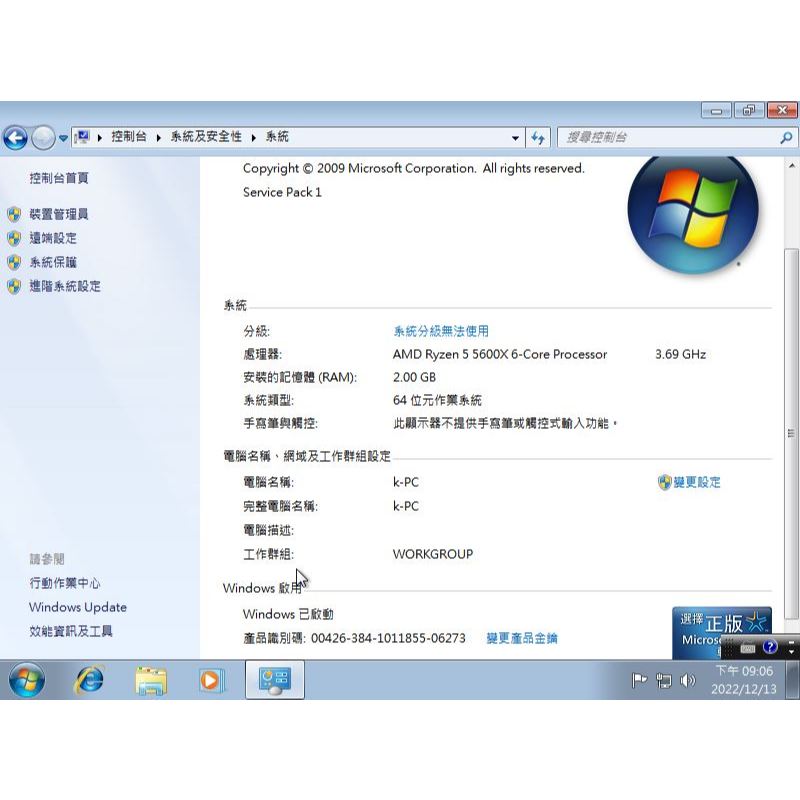Open the Windows Start orb
Image resolution: width=800 pixels, height=800 pixels.
click(x=27, y=680)
